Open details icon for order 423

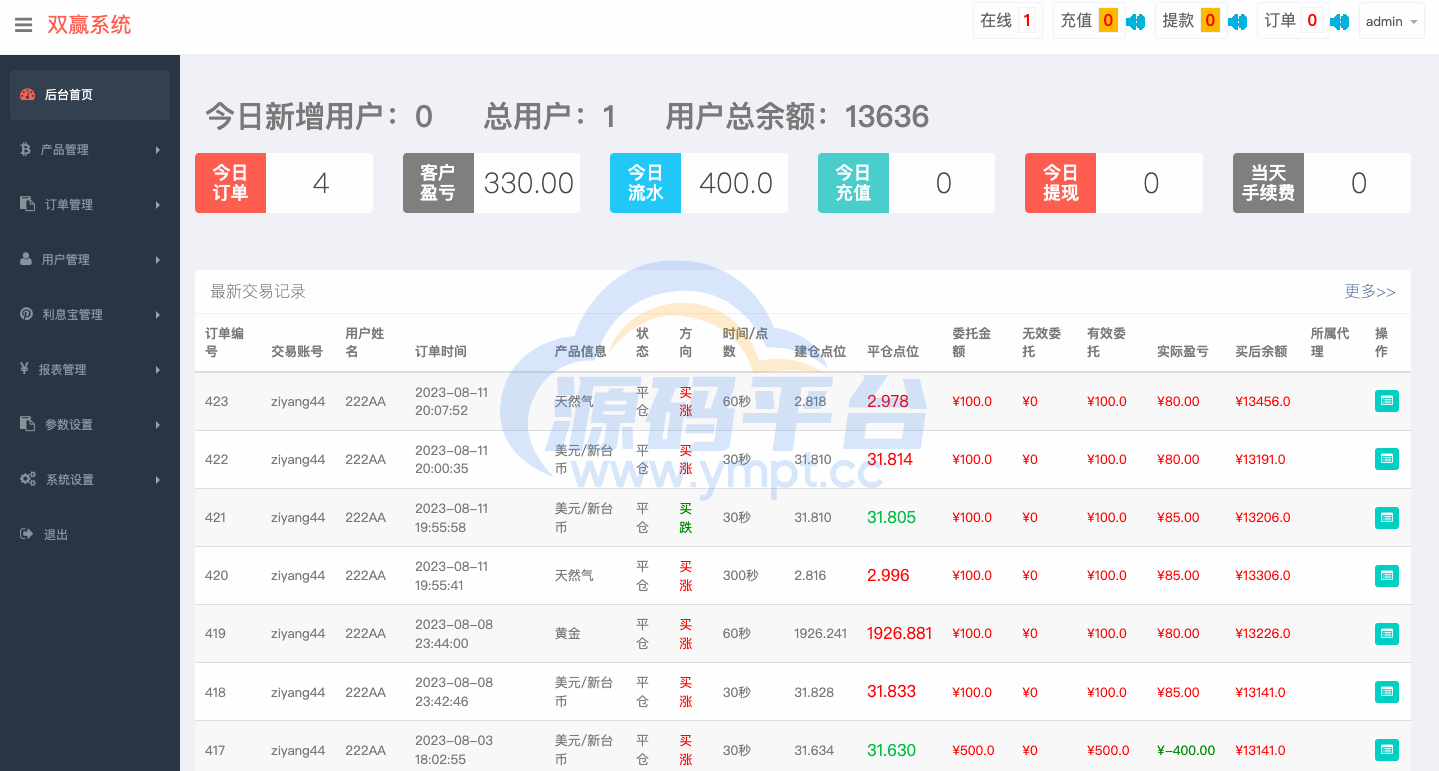[x=1386, y=401]
